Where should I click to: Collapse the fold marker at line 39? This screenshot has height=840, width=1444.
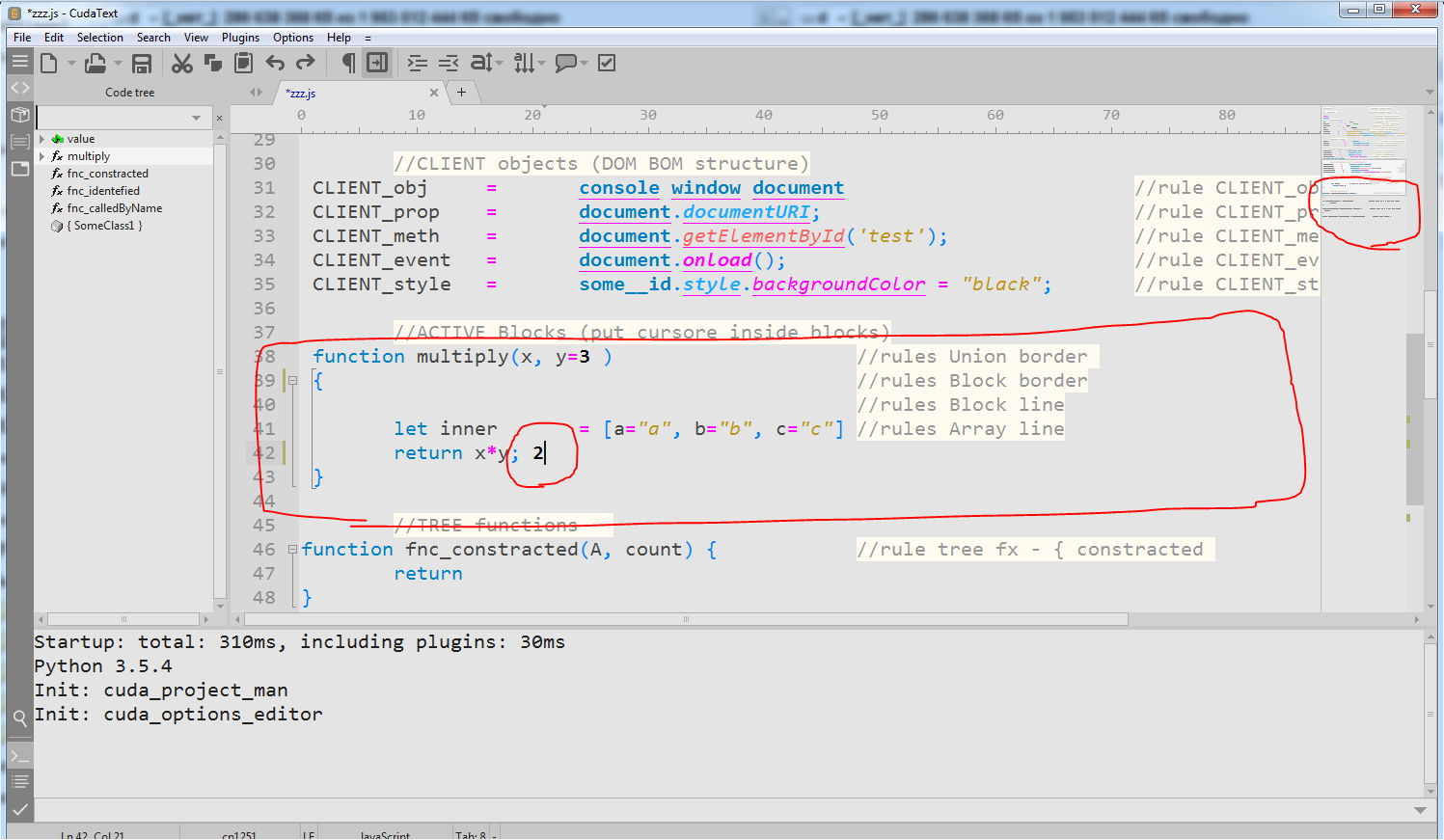click(292, 381)
